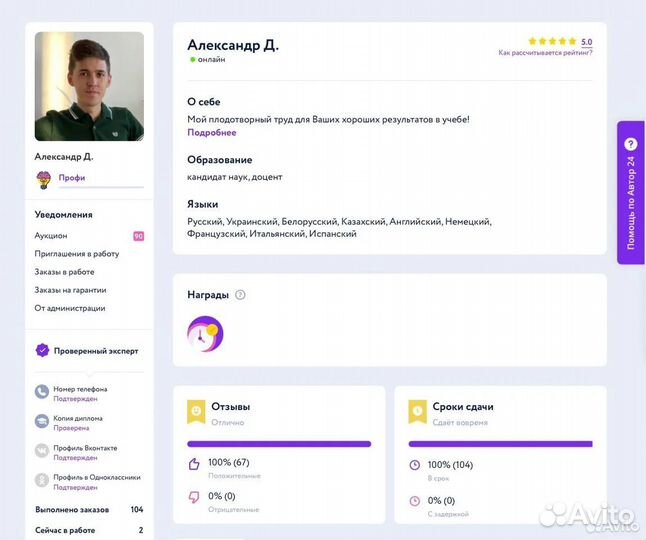Click the Сейчас в работе 2 row
Image resolution: width=646 pixels, height=540 pixels.
[89, 530]
